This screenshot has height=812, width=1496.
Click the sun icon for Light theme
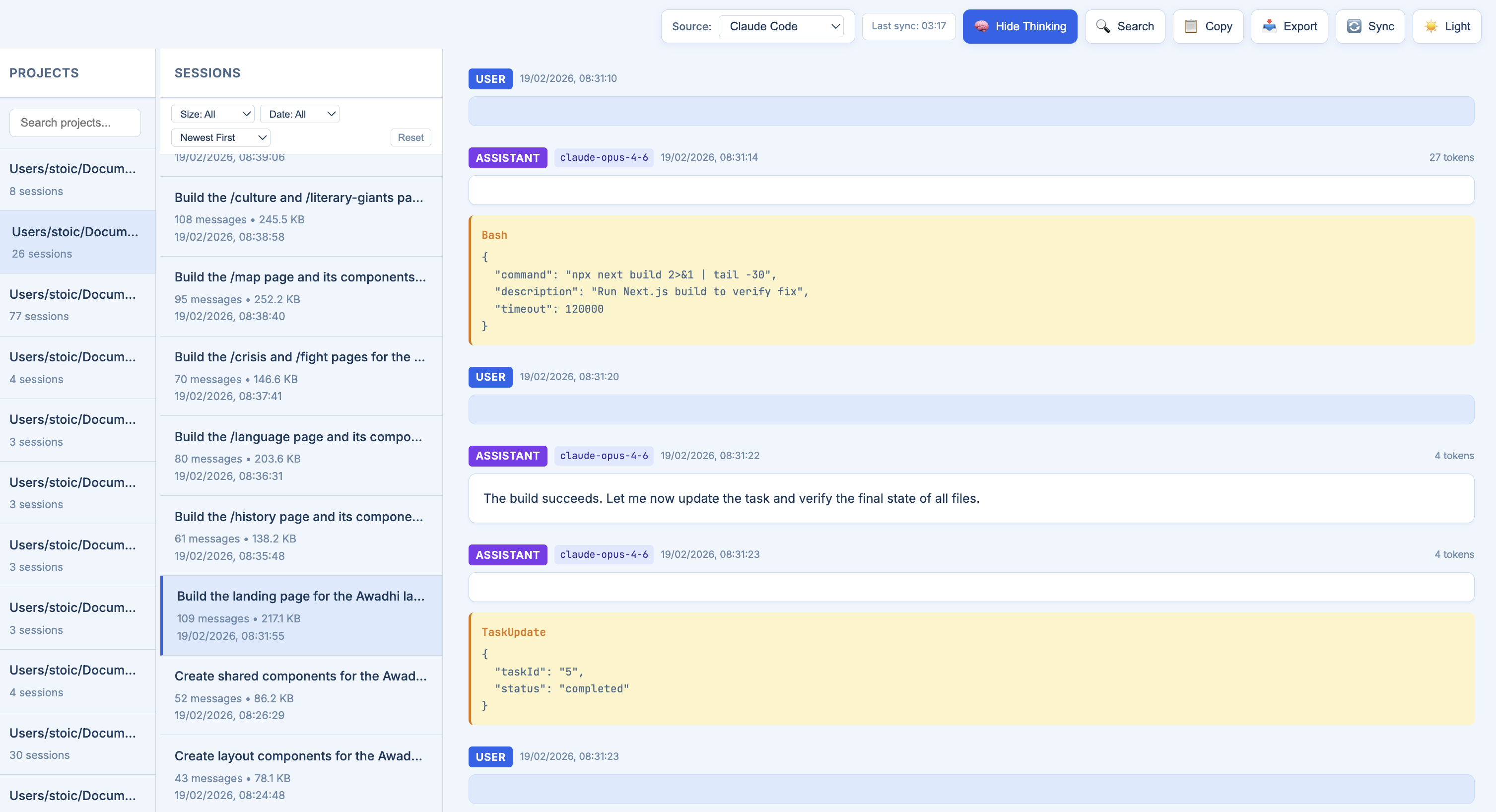pyautogui.click(x=1431, y=26)
